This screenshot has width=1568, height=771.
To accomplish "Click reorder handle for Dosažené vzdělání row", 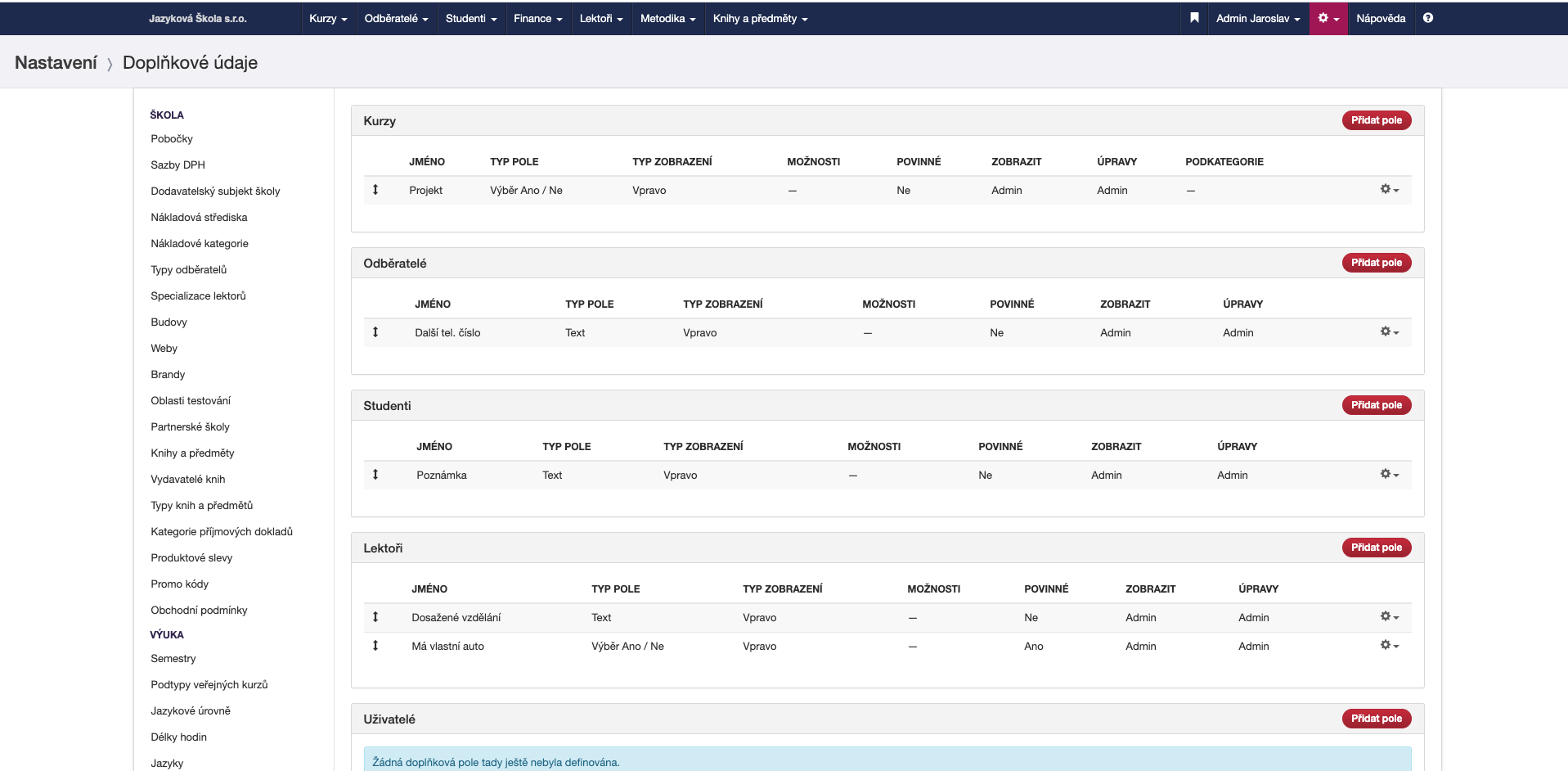I will coord(375,617).
